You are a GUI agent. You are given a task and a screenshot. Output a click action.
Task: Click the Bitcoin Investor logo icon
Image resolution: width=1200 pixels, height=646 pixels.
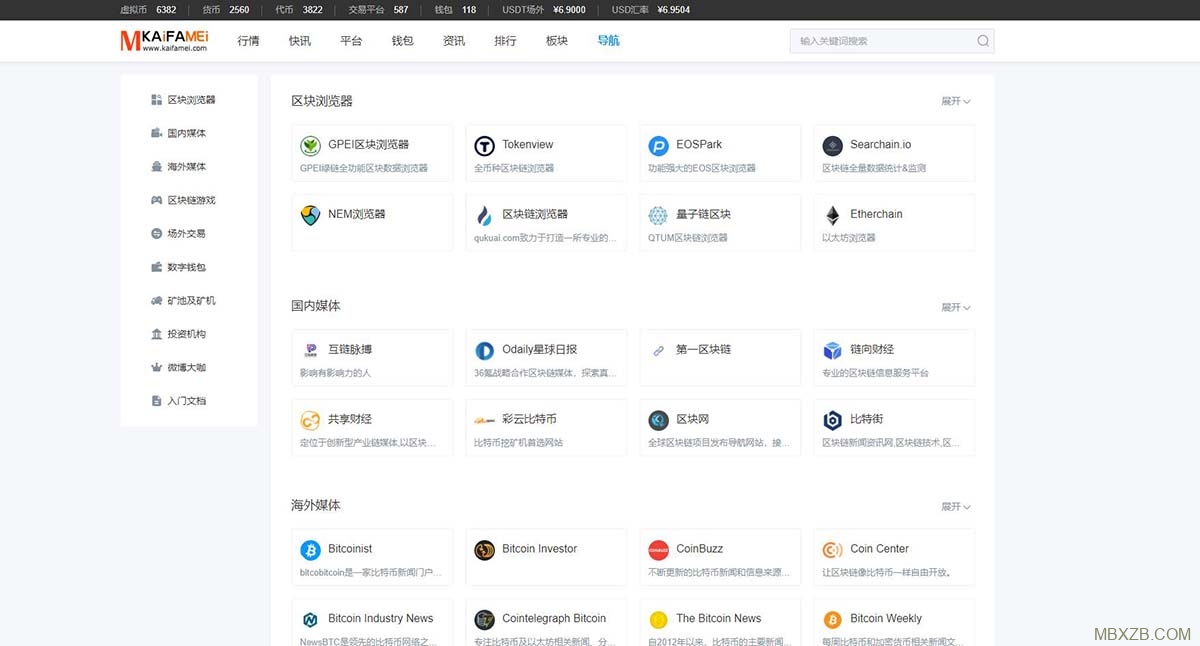(485, 551)
